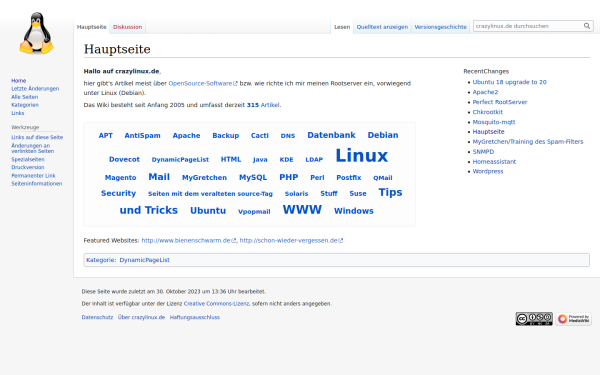Open the Vpopmail category tag

click(254, 212)
